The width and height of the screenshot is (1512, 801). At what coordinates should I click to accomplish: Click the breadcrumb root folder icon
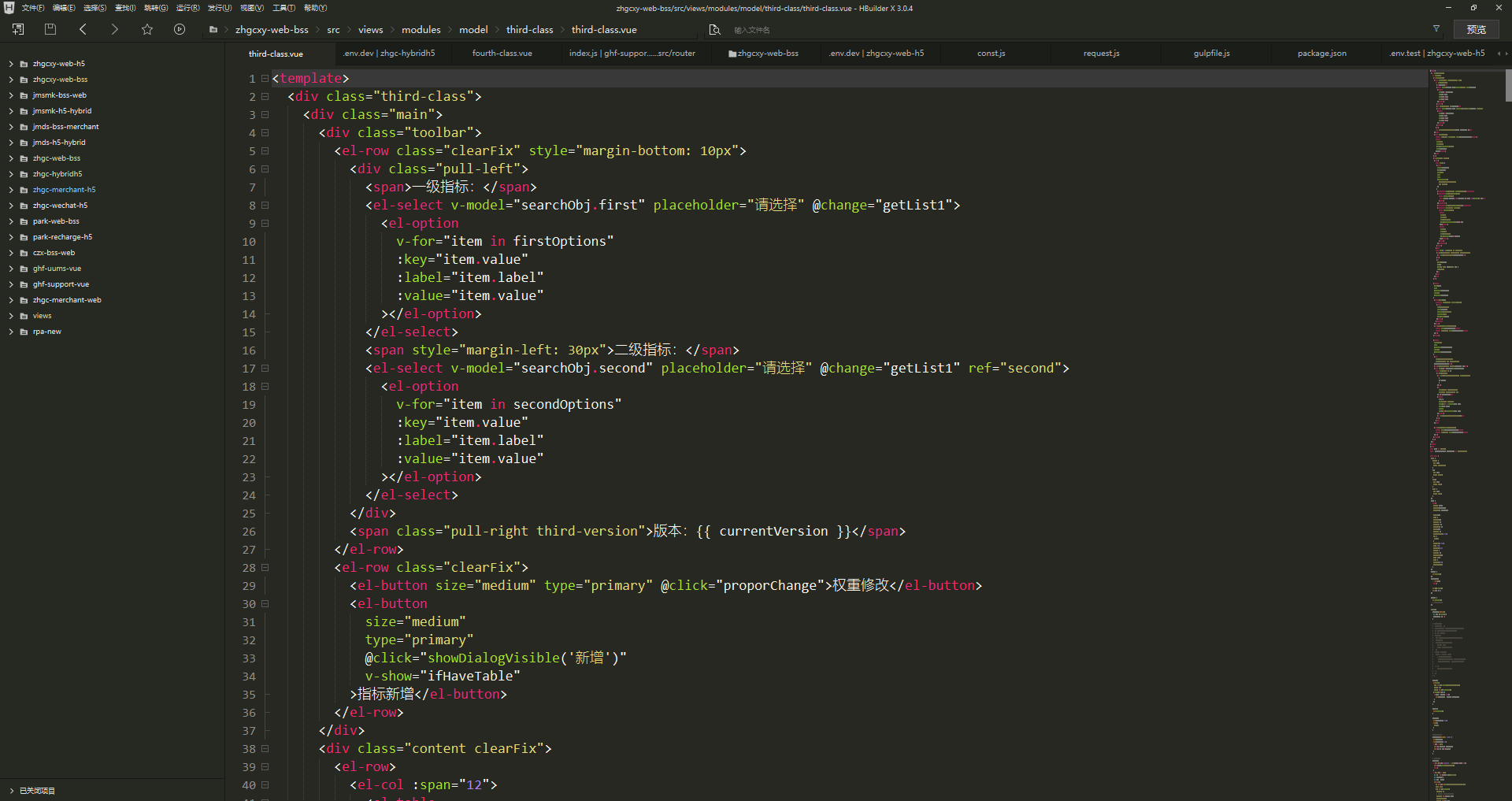(213, 30)
